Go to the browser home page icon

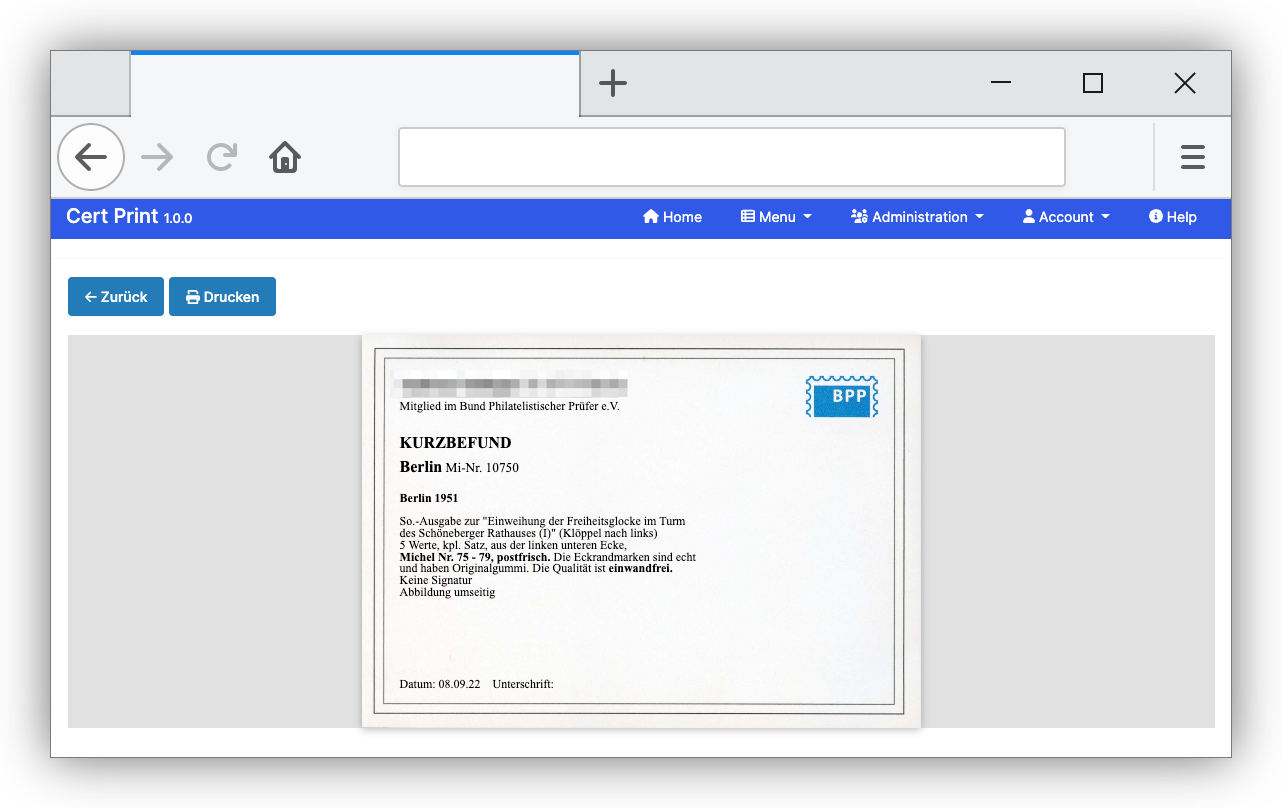tap(285, 157)
